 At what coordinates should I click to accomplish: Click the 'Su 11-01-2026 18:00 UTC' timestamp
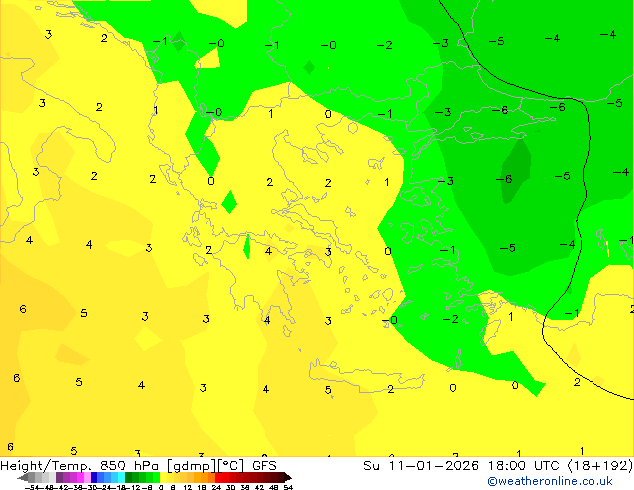(x=463, y=466)
